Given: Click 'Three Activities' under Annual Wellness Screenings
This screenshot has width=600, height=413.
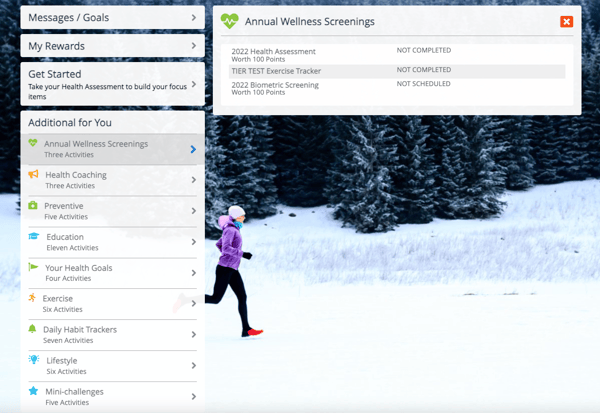Looking at the screenshot, I should pyautogui.click(x=69, y=155).
